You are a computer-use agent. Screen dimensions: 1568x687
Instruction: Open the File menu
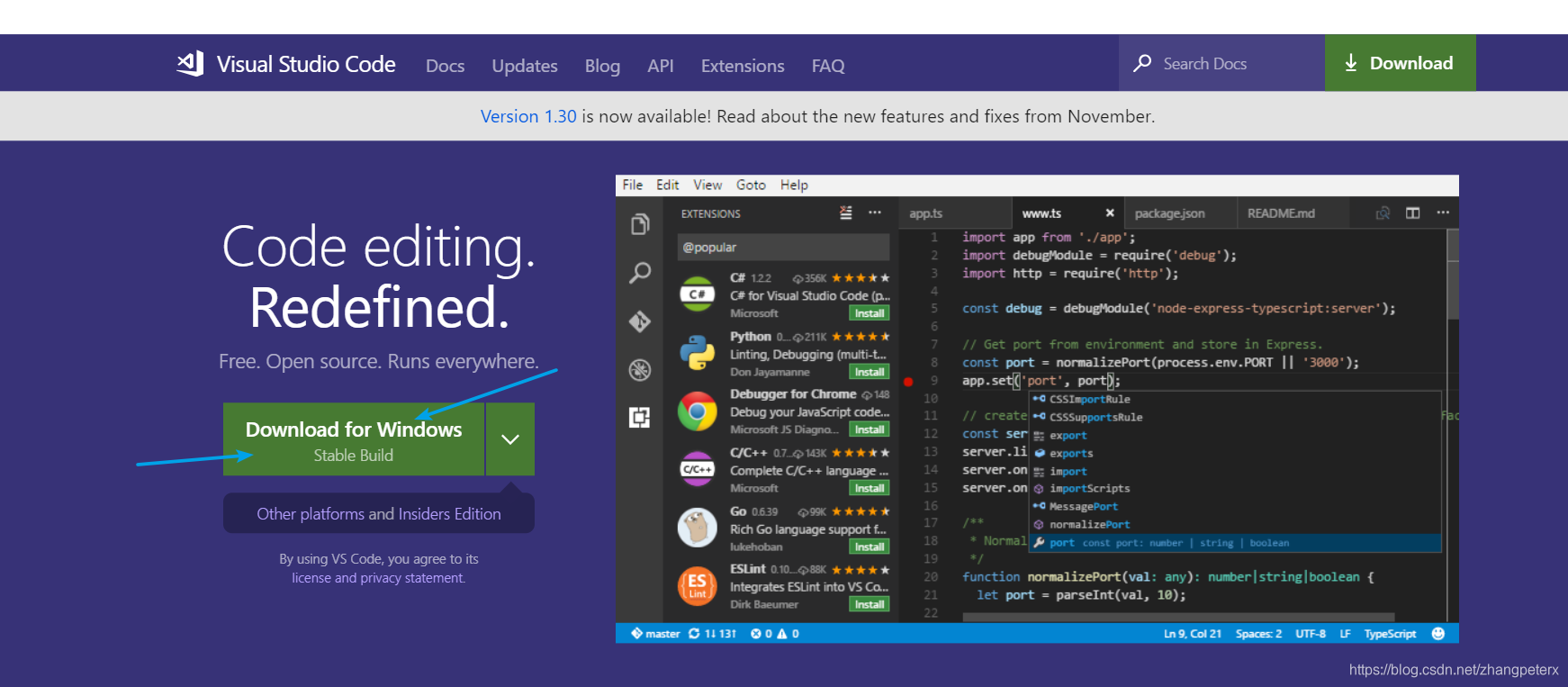click(x=633, y=185)
